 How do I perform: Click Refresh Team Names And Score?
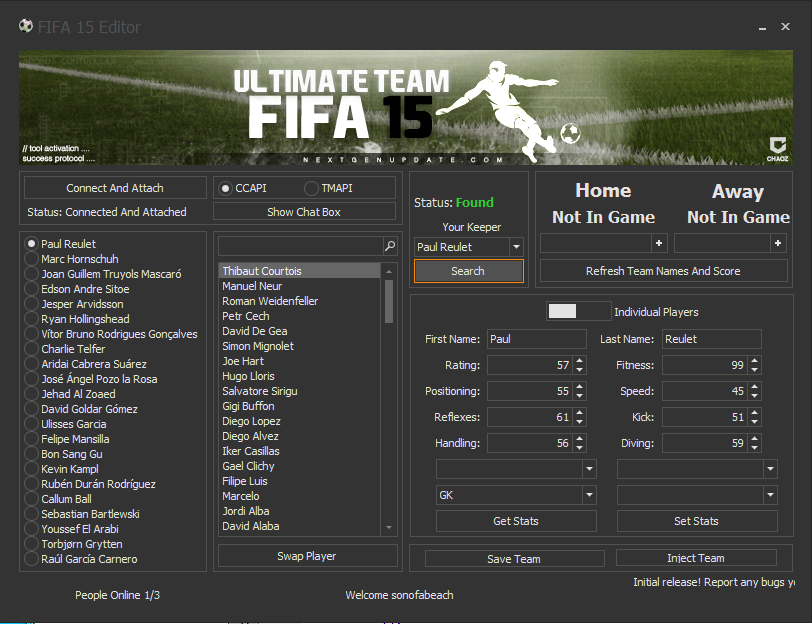(x=663, y=271)
